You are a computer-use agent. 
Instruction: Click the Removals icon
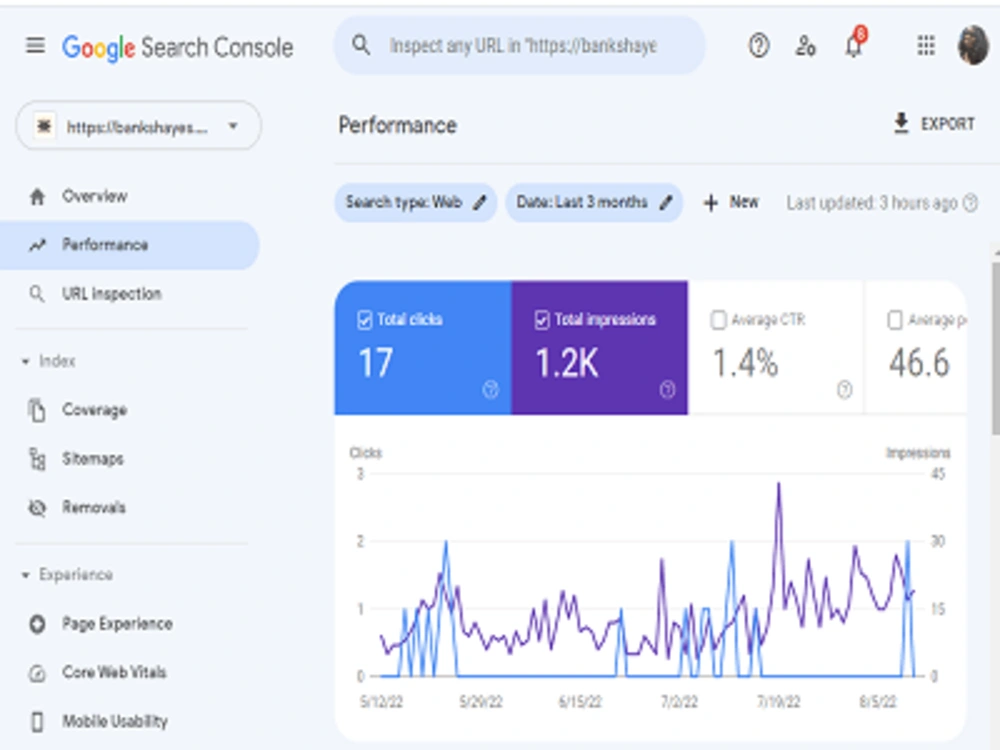[x=37, y=508]
